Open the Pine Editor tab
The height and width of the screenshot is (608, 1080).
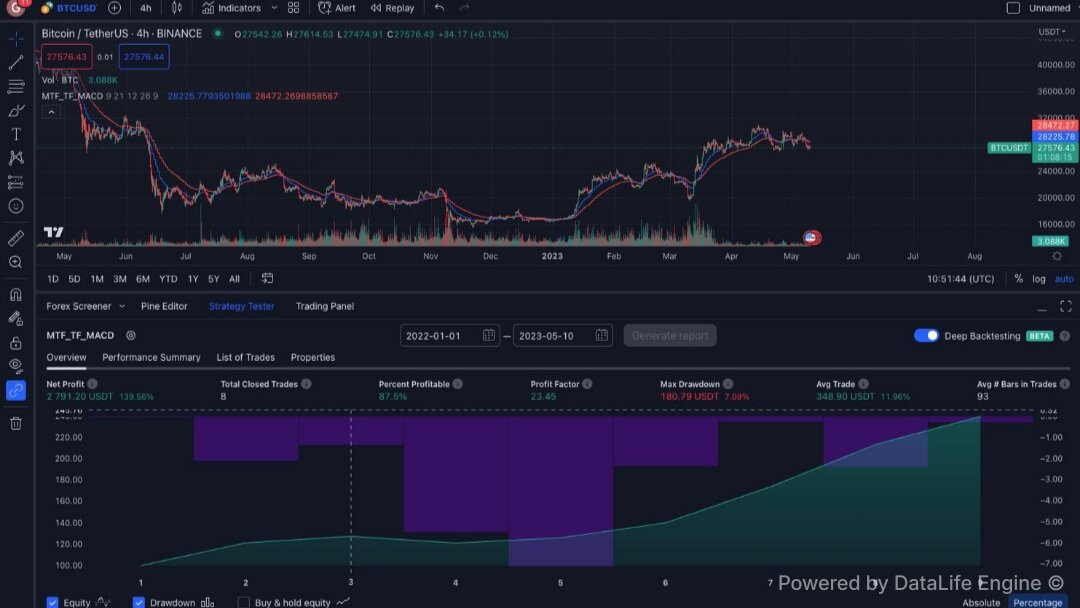[164, 306]
